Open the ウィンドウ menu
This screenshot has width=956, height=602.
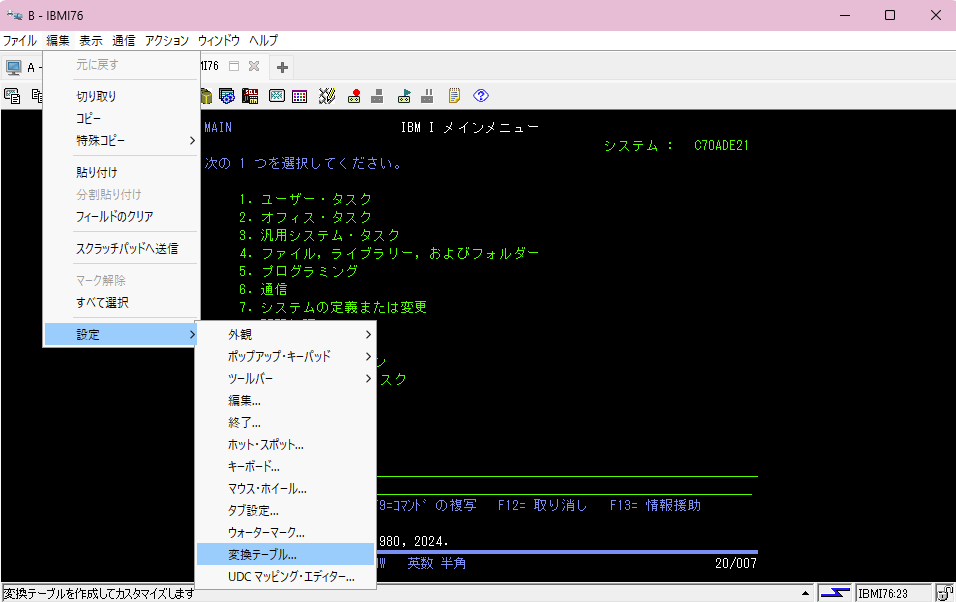click(219, 40)
